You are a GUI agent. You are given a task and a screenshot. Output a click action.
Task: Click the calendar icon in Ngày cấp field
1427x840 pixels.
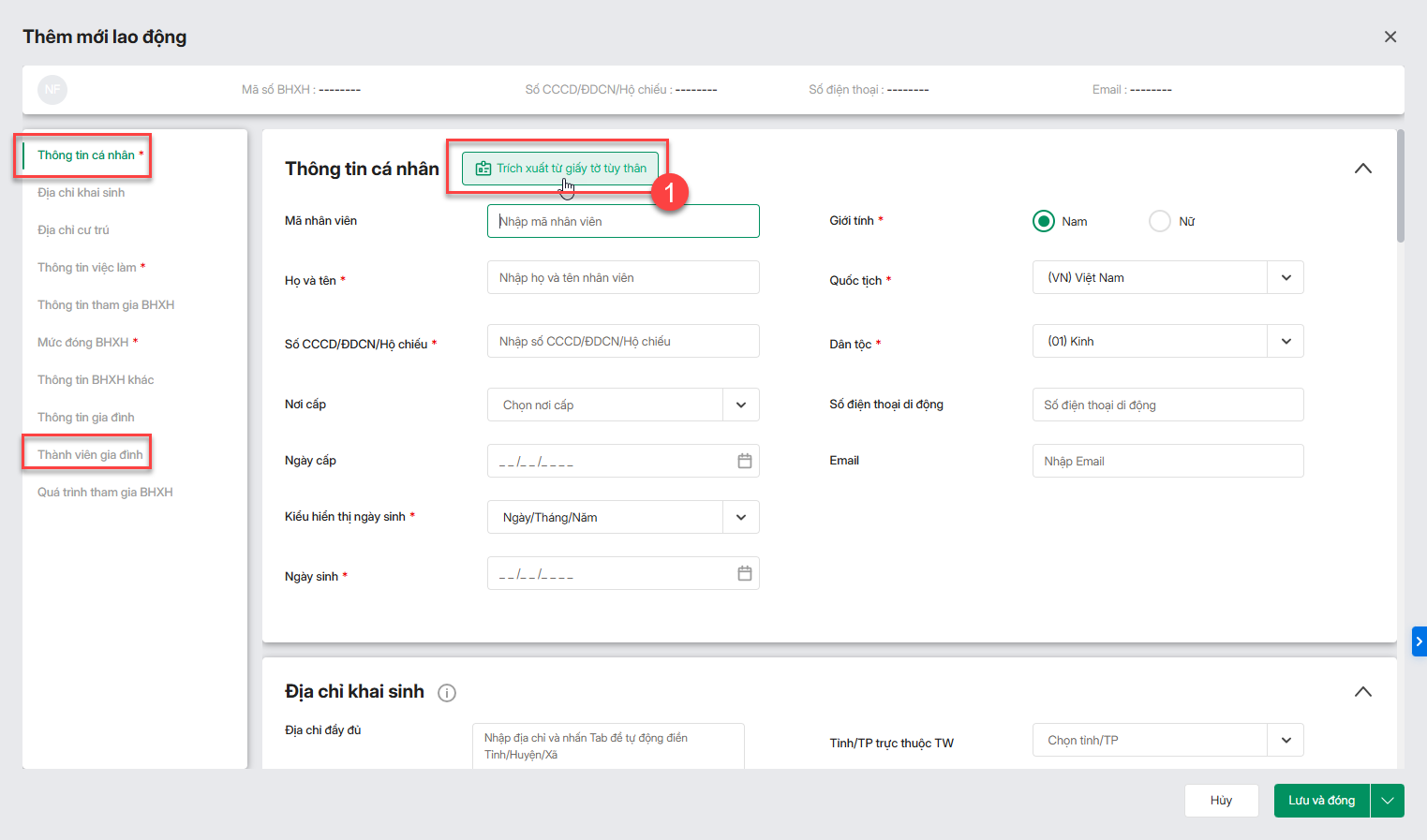click(744, 461)
